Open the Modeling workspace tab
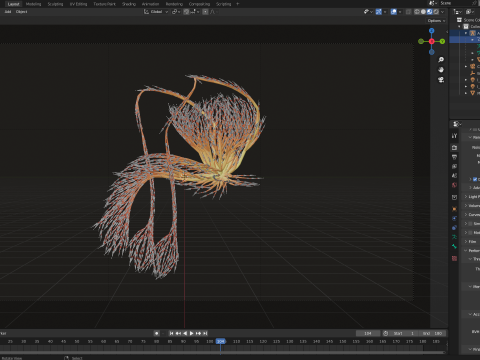 point(33,4)
